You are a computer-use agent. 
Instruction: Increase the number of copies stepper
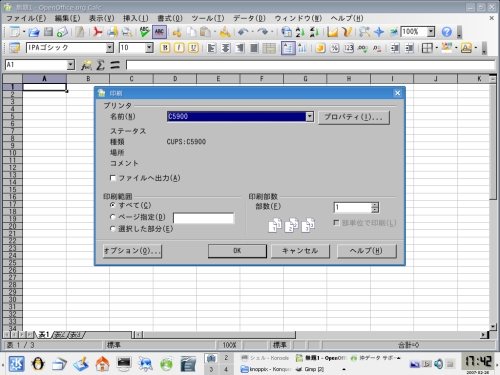(375, 205)
